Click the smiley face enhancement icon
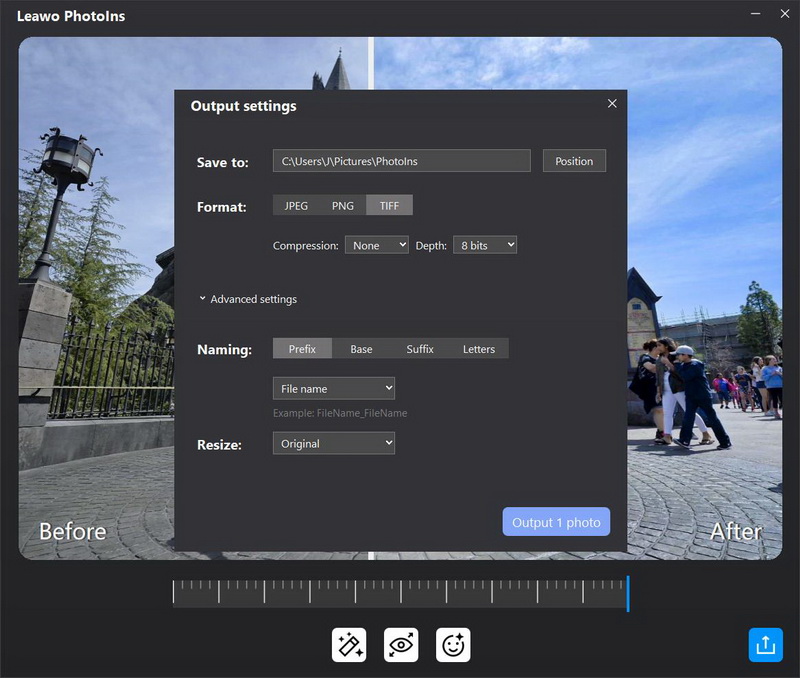The height and width of the screenshot is (678, 800). coord(453,645)
